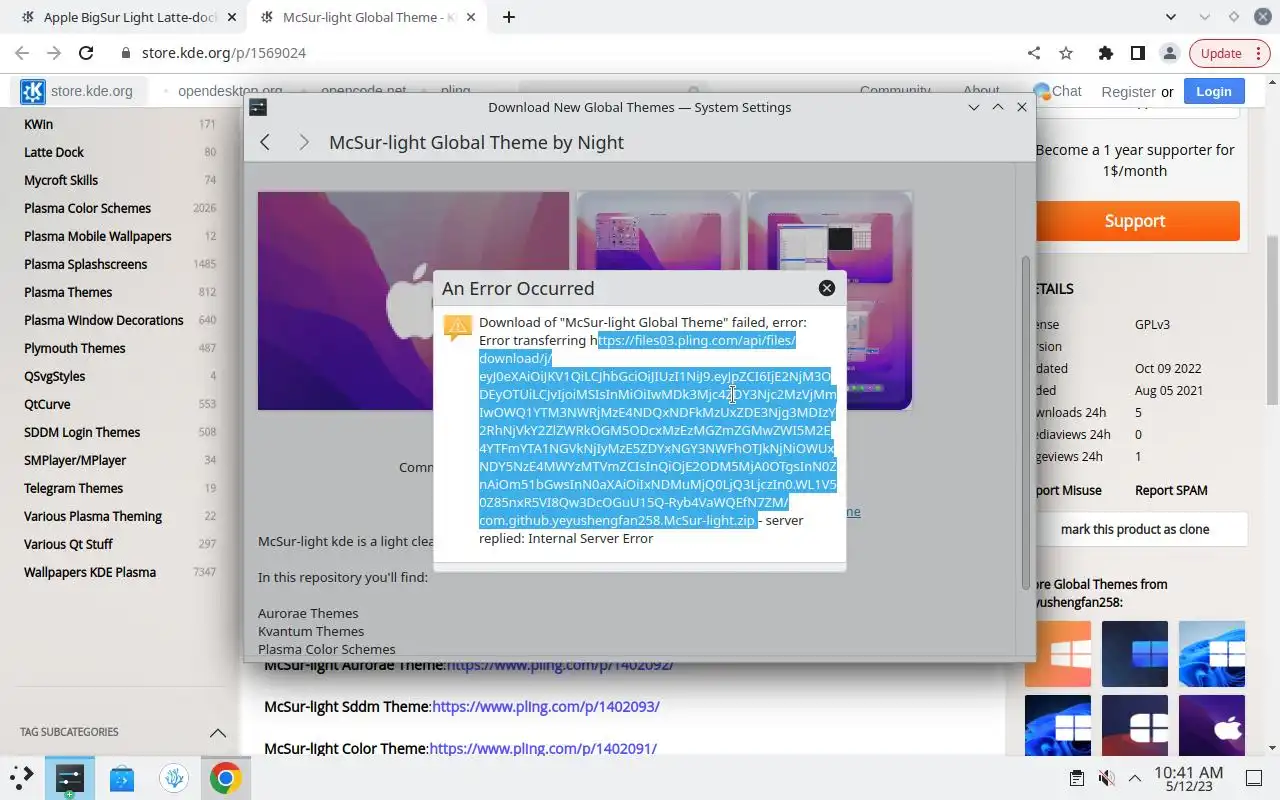1280x800 pixels.
Task: Select the McSur-light Global Theme tab
Action: pos(366,17)
